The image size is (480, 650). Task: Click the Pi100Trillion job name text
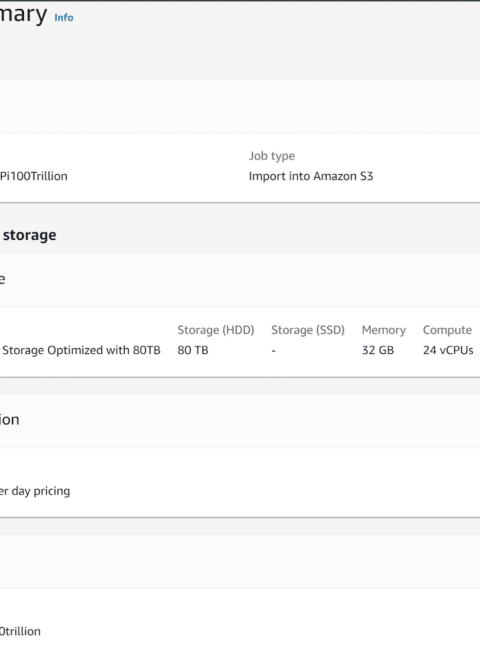point(34,176)
